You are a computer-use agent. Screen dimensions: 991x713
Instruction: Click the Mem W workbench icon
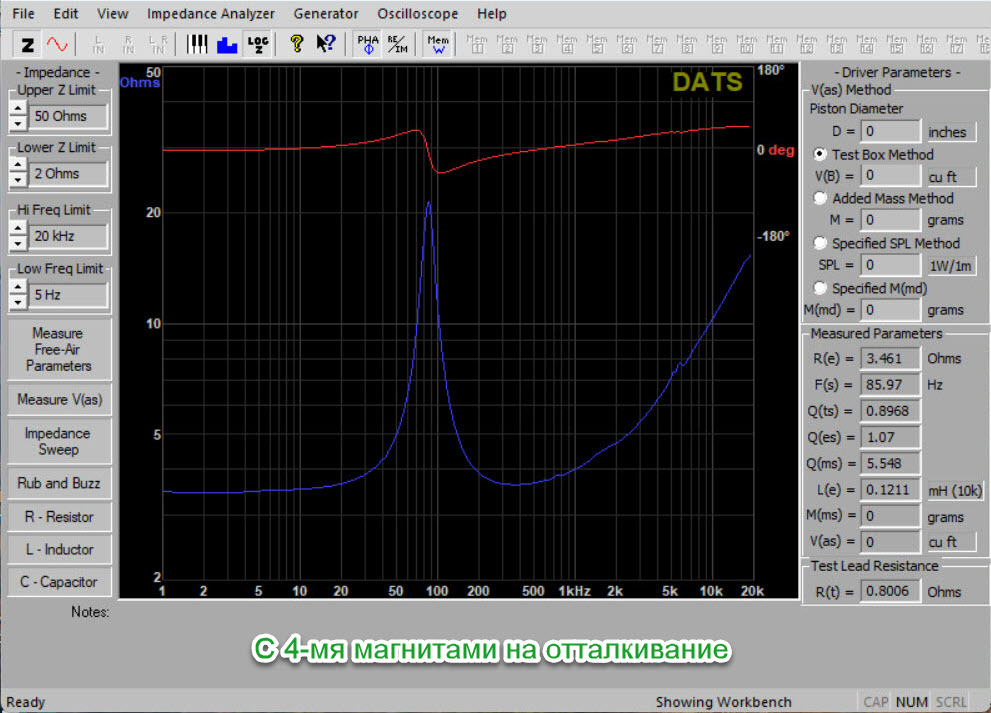(437, 44)
